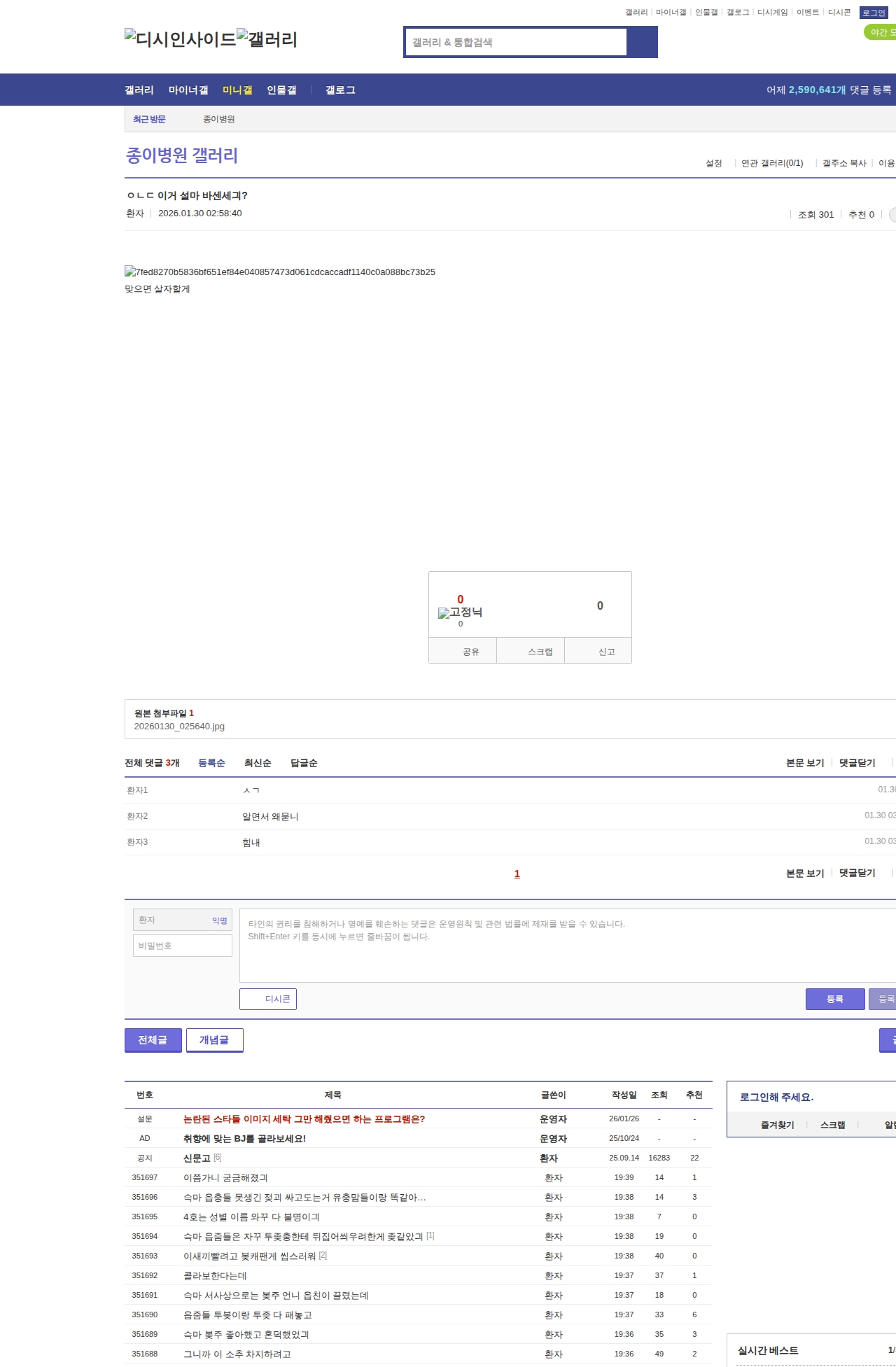896x1367 pixels.
Task: Sort comments by 최신순
Action: coord(258,763)
